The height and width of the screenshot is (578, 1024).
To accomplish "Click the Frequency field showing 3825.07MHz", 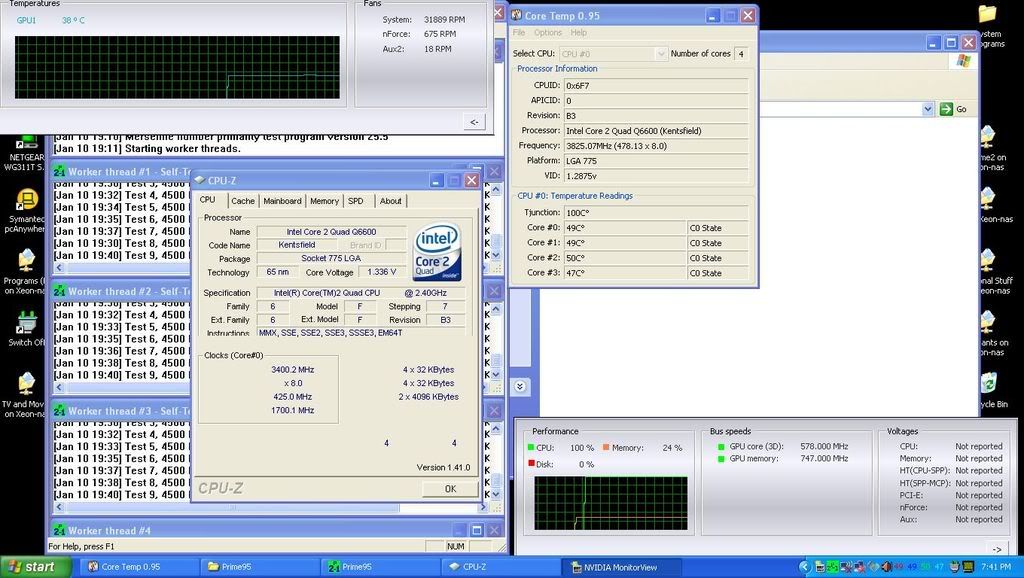I will click(x=656, y=146).
